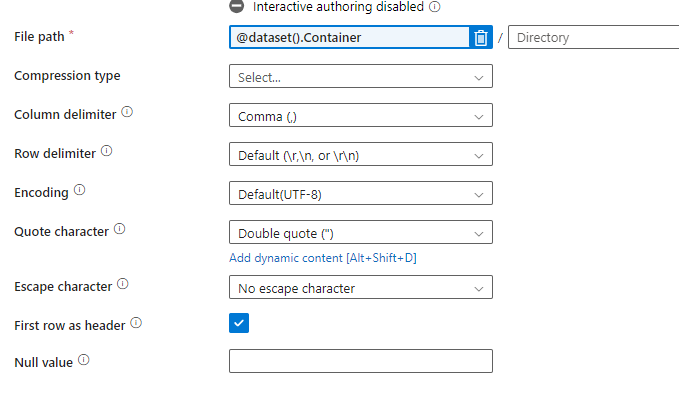679x405 pixels.
Task: Click the Null value info icon
Action: [84, 360]
